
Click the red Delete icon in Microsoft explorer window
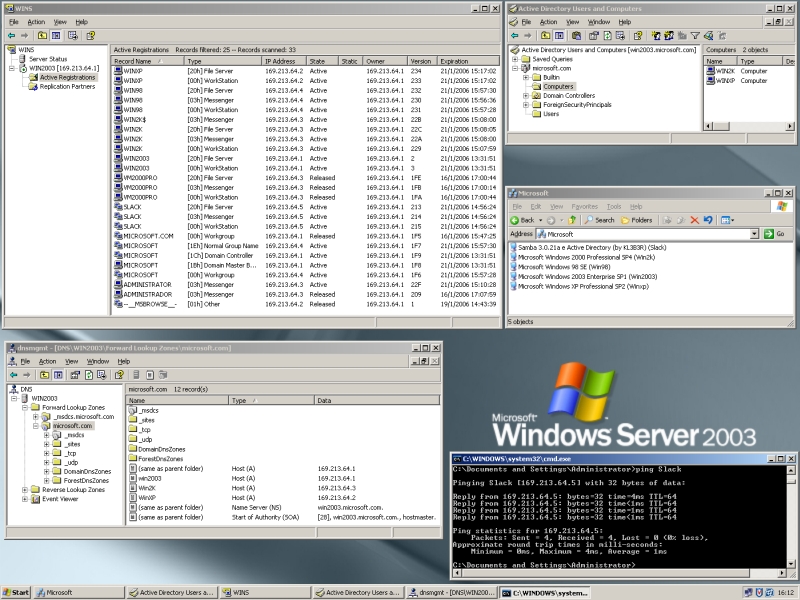tap(694, 220)
